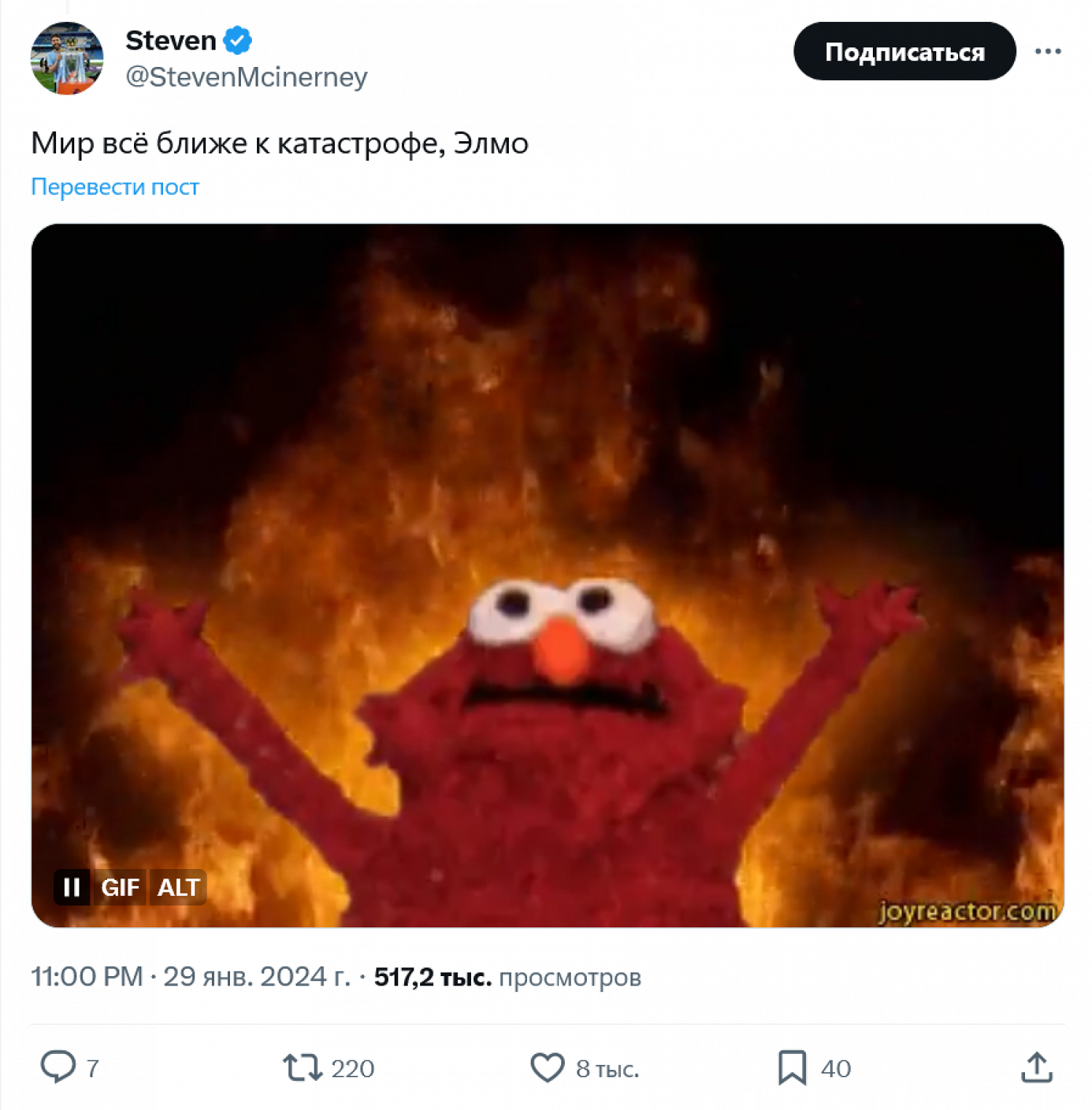The height and width of the screenshot is (1110, 1092).
Task: Click the blue verified badge
Action: tap(238, 40)
